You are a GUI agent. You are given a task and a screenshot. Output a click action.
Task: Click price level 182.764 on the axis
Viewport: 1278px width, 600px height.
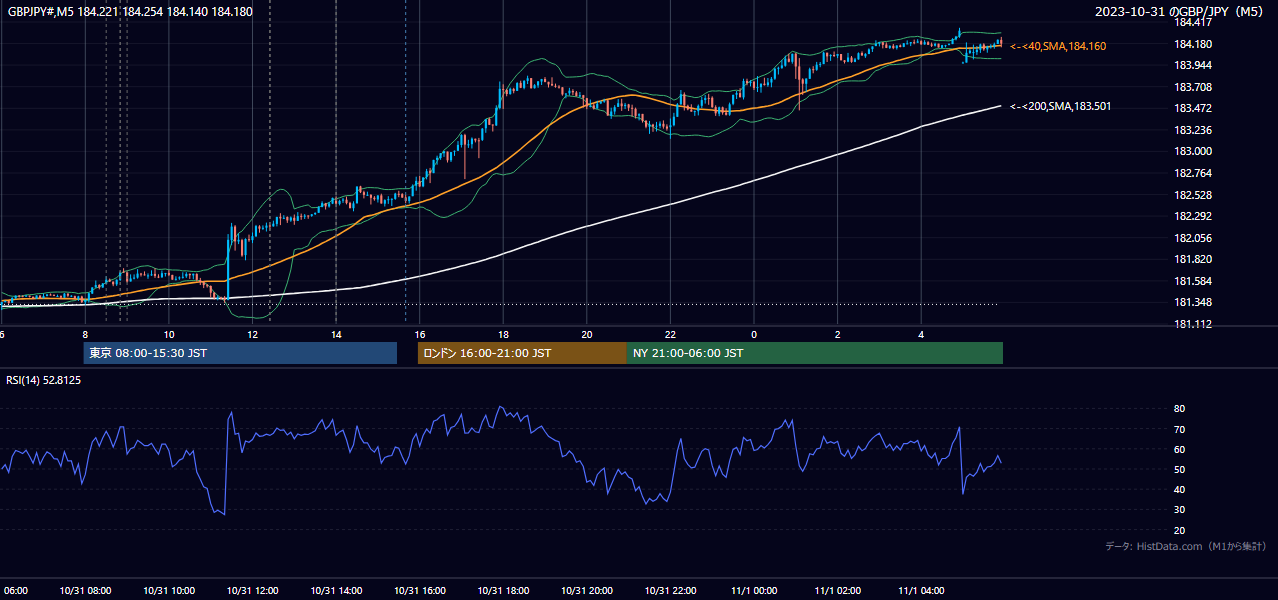1192,173
